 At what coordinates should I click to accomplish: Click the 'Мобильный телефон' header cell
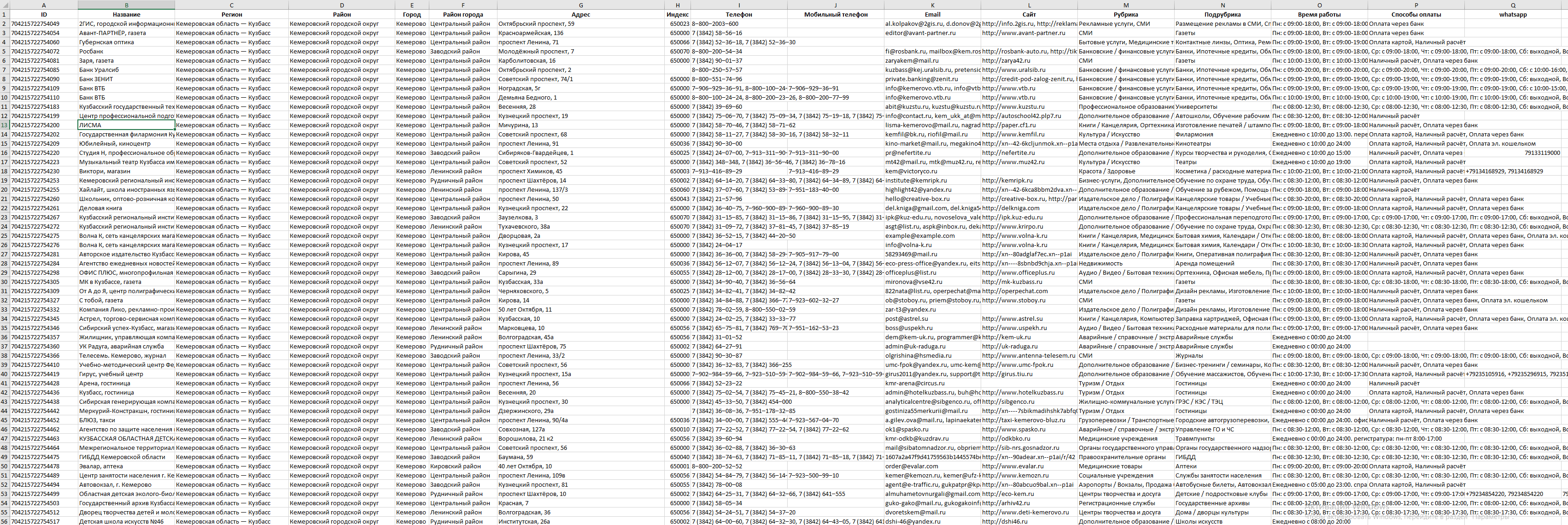(x=835, y=15)
